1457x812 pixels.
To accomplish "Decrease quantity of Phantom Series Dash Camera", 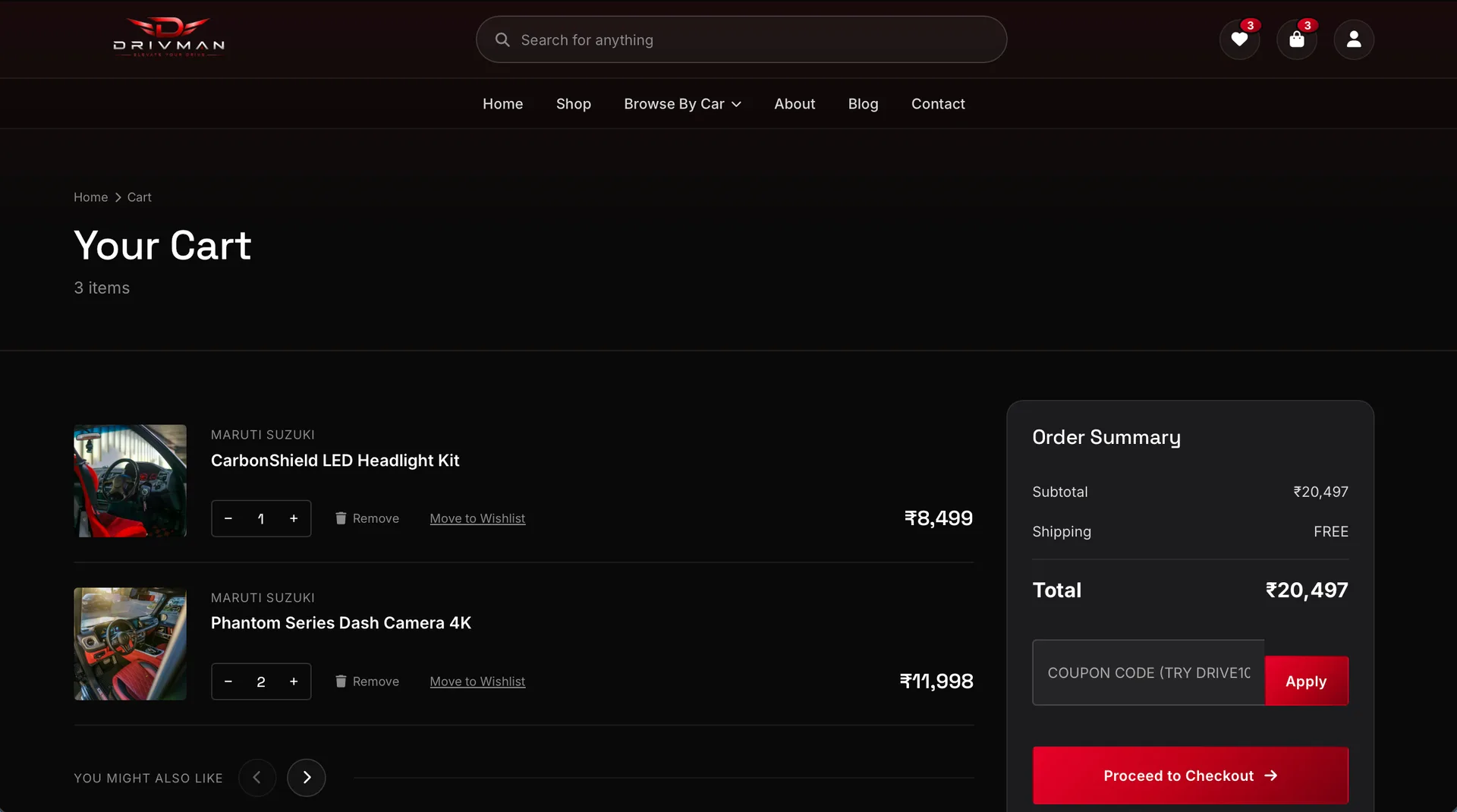I will pyautogui.click(x=228, y=681).
